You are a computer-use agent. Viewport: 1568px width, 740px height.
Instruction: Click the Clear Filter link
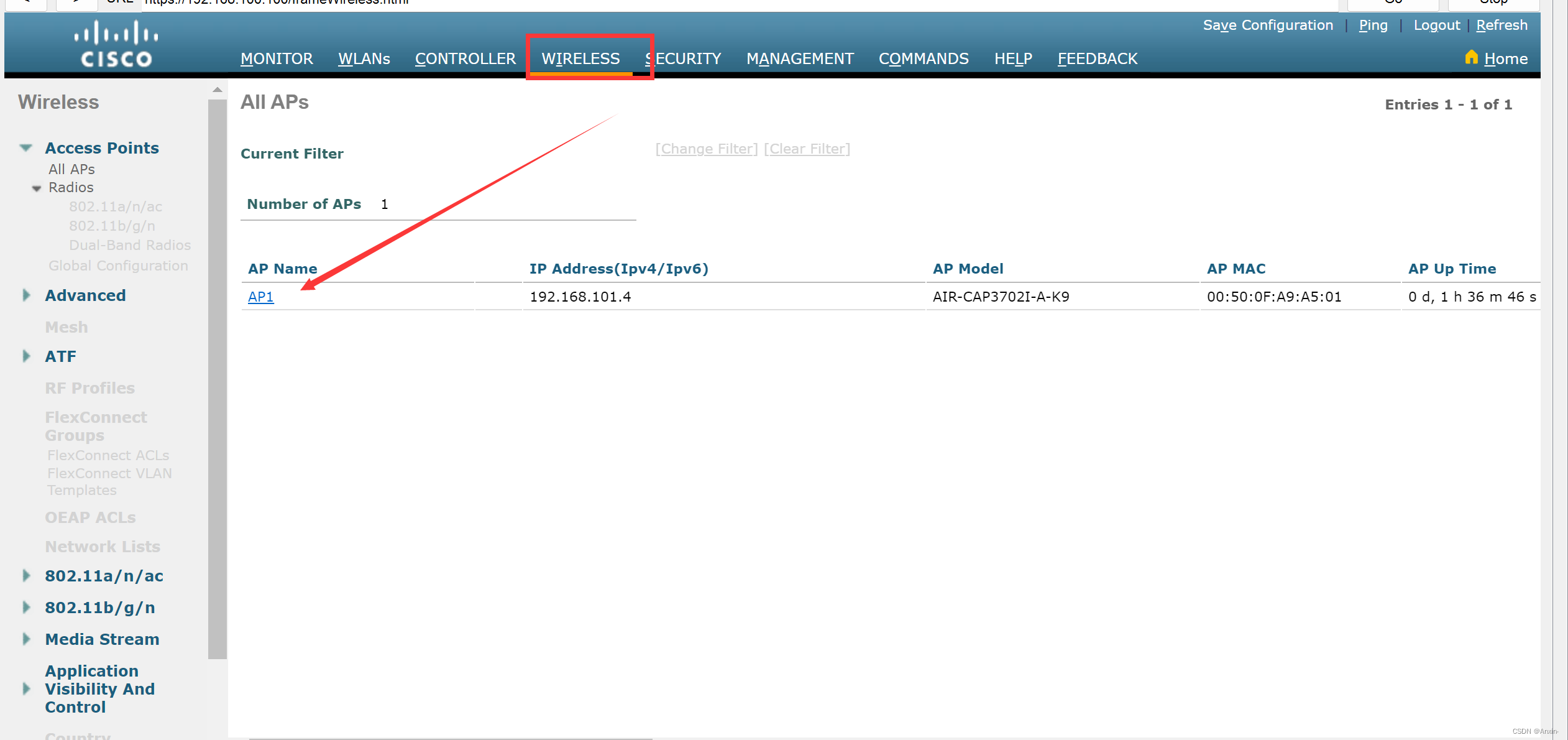pyautogui.click(x=807, y=149)
